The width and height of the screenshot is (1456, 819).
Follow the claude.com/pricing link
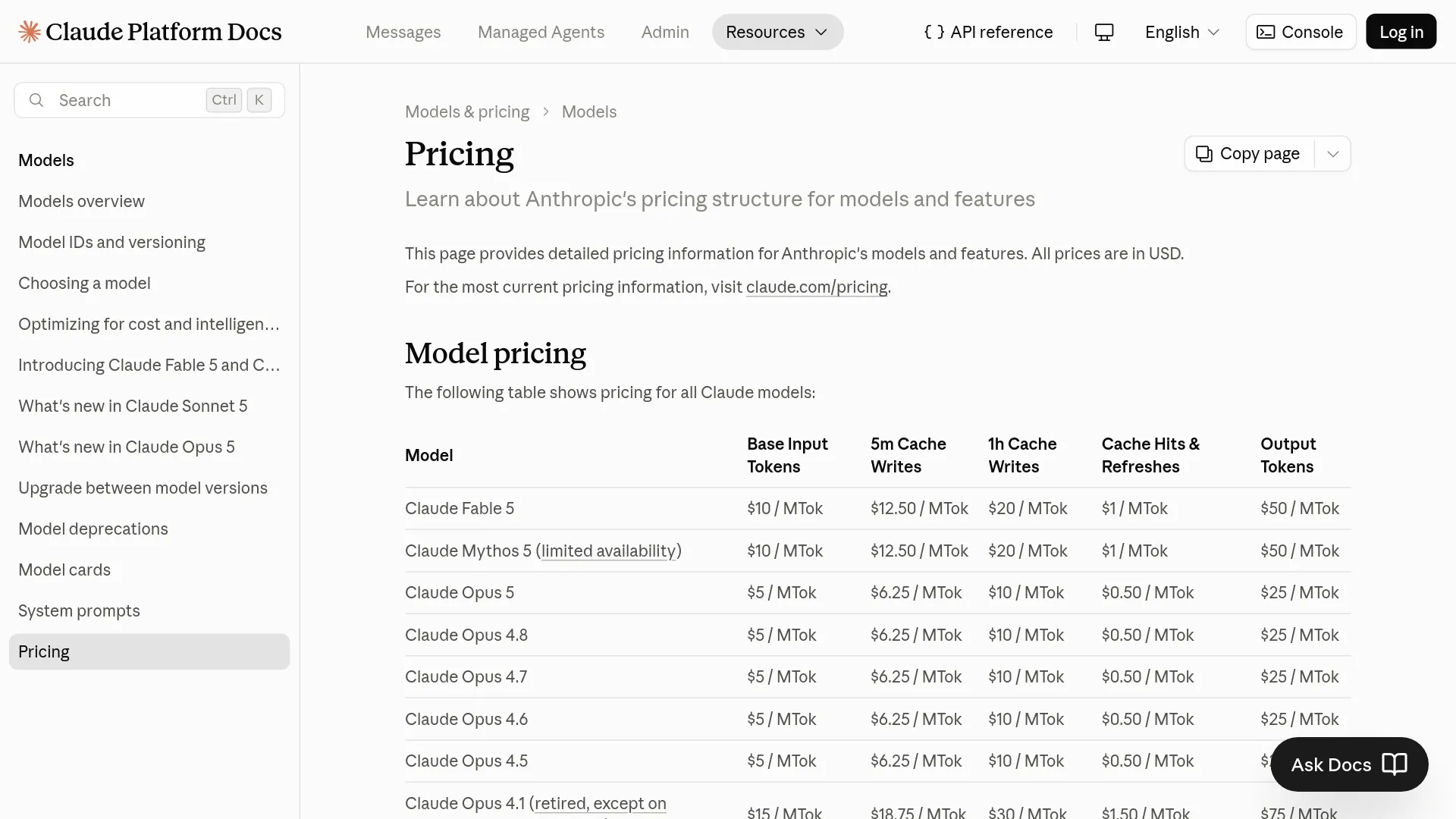[817, 287]
